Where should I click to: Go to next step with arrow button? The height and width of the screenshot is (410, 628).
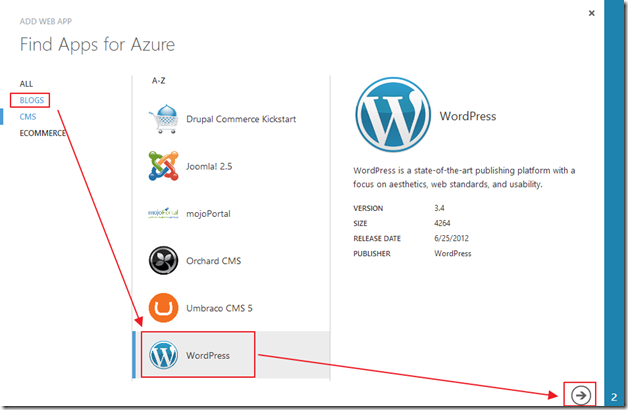click(580, 396)
